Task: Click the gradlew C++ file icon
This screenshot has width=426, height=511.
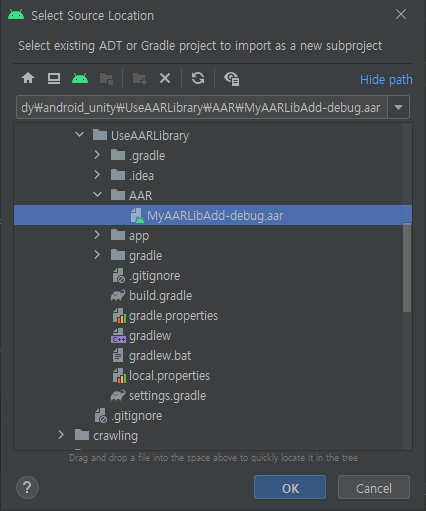Action: point(118,336)
